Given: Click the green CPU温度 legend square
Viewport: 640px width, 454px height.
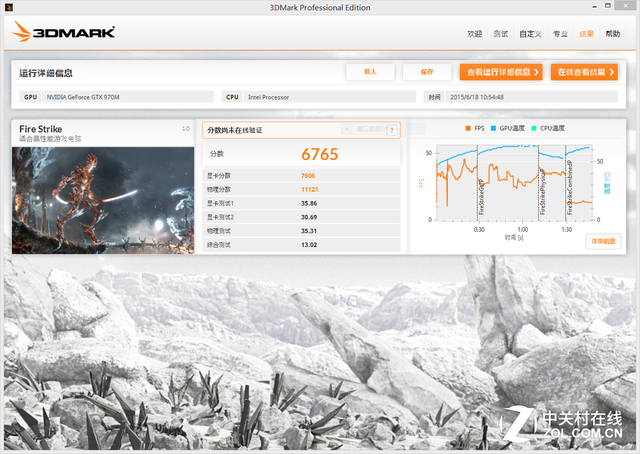Looking at the screenshot, I should point(534,128).
